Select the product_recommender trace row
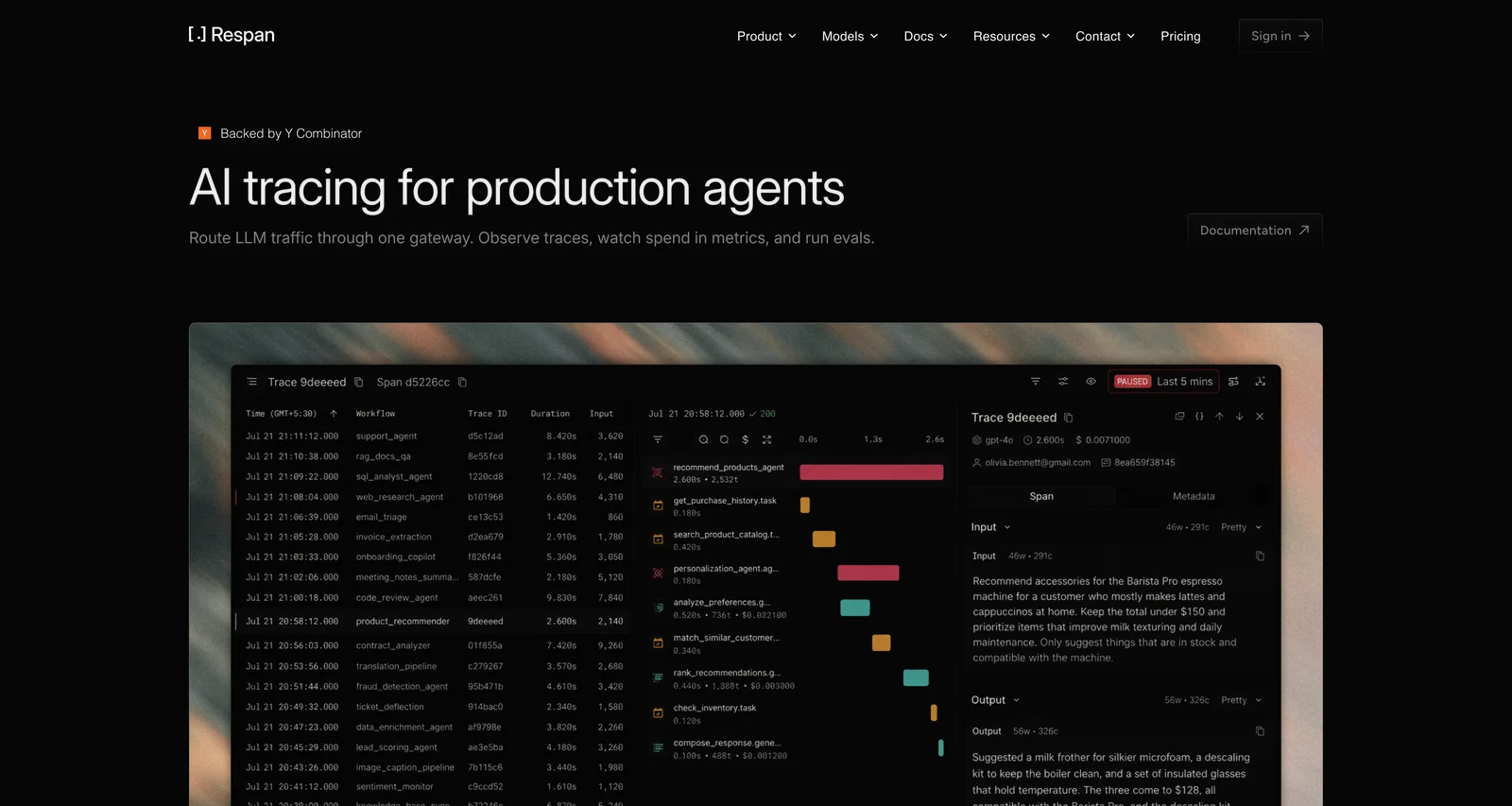The width and height of the screenshot is (1512, 806). [435, 622]
